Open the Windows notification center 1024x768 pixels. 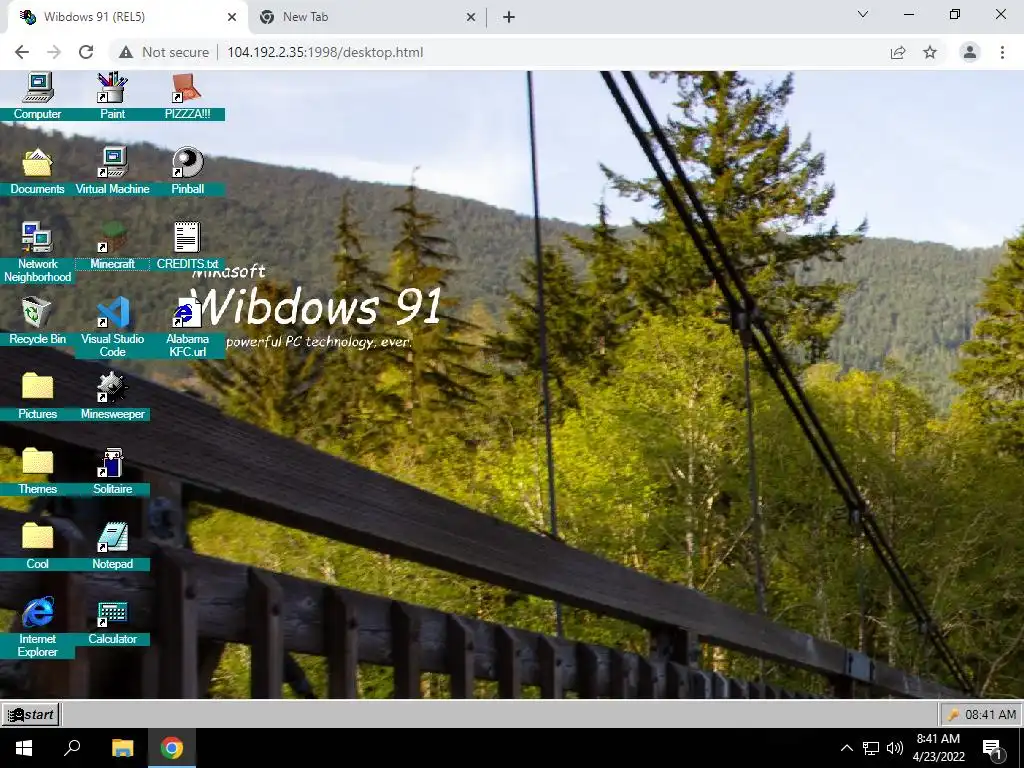pyautogui.click(x=992, y=749)
